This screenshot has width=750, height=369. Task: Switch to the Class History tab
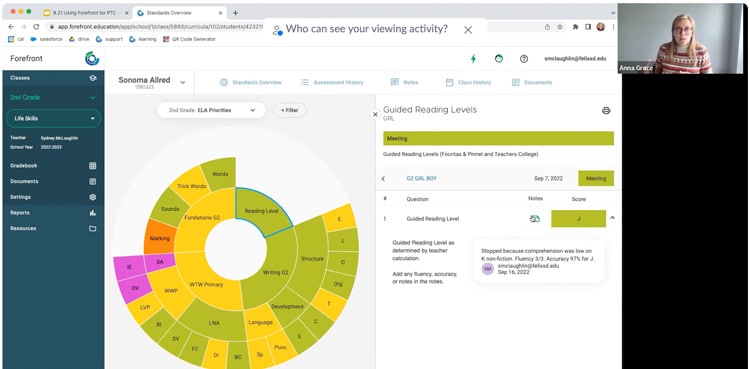point(468,82)
